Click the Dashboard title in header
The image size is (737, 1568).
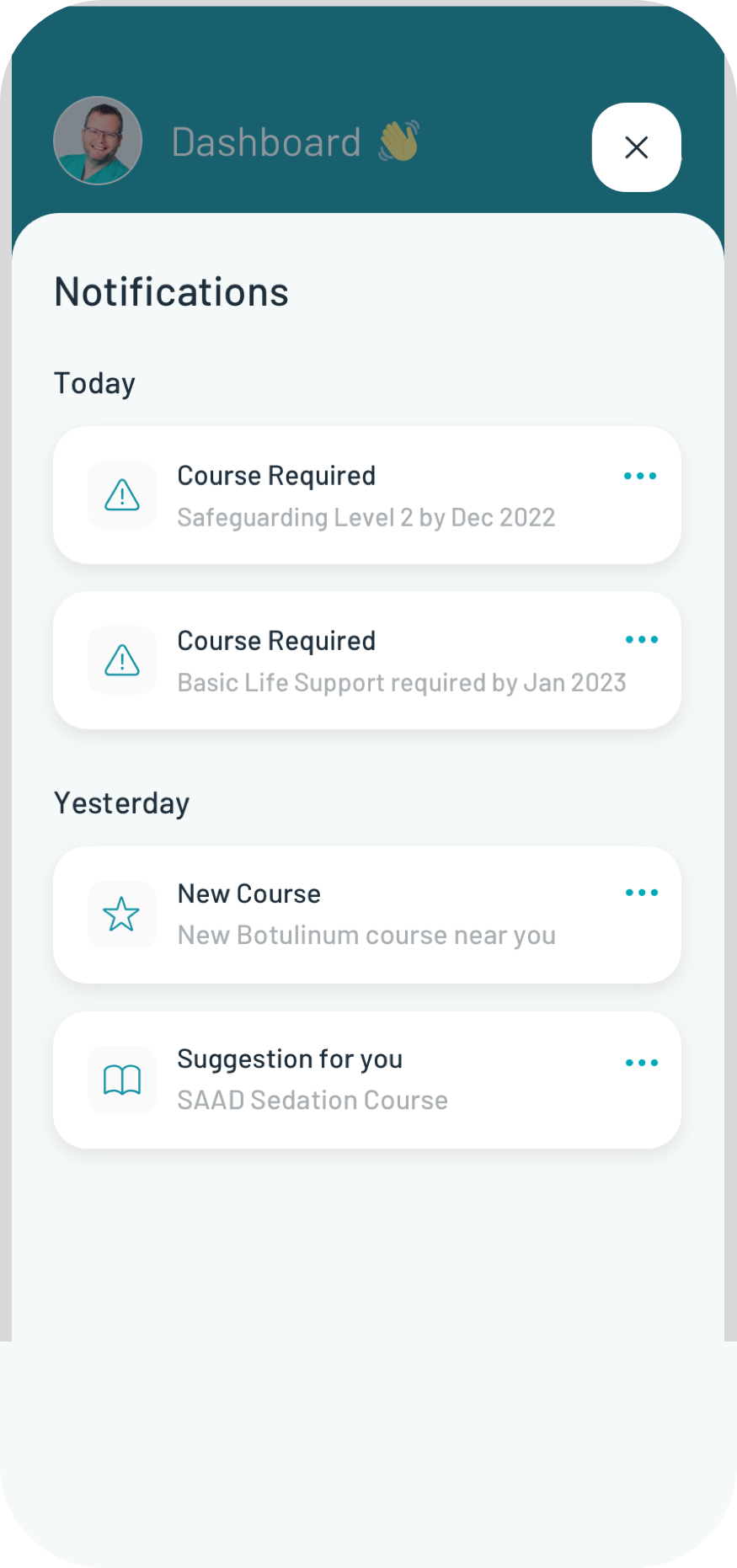point(266,142)
